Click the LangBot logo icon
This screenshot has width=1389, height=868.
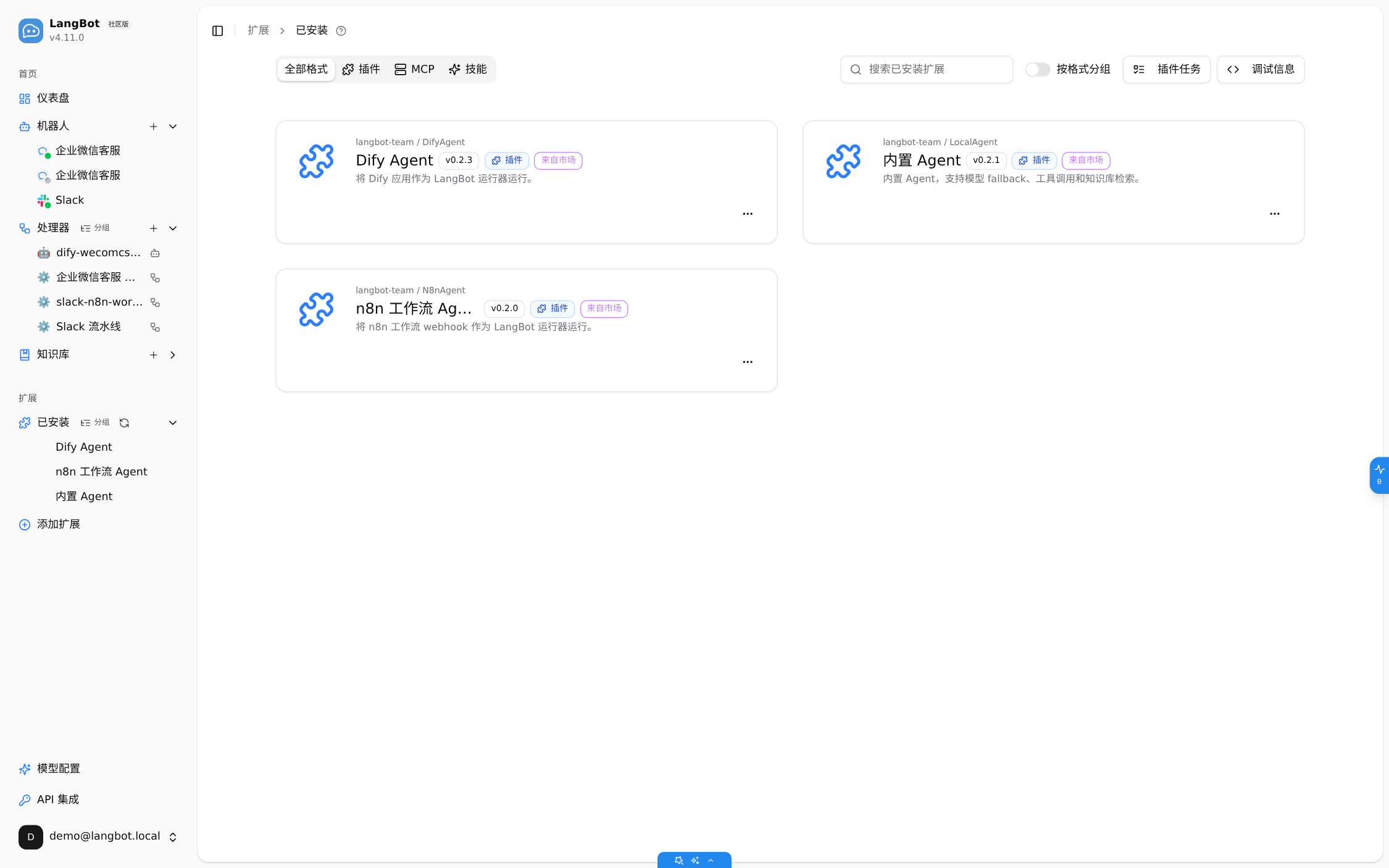pyautogui.click(x=31, y=30)
